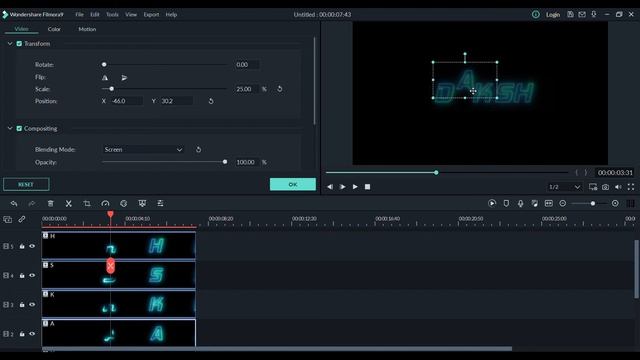
Task: Record voiceover with the microphone icon
Action: point(520,203)
